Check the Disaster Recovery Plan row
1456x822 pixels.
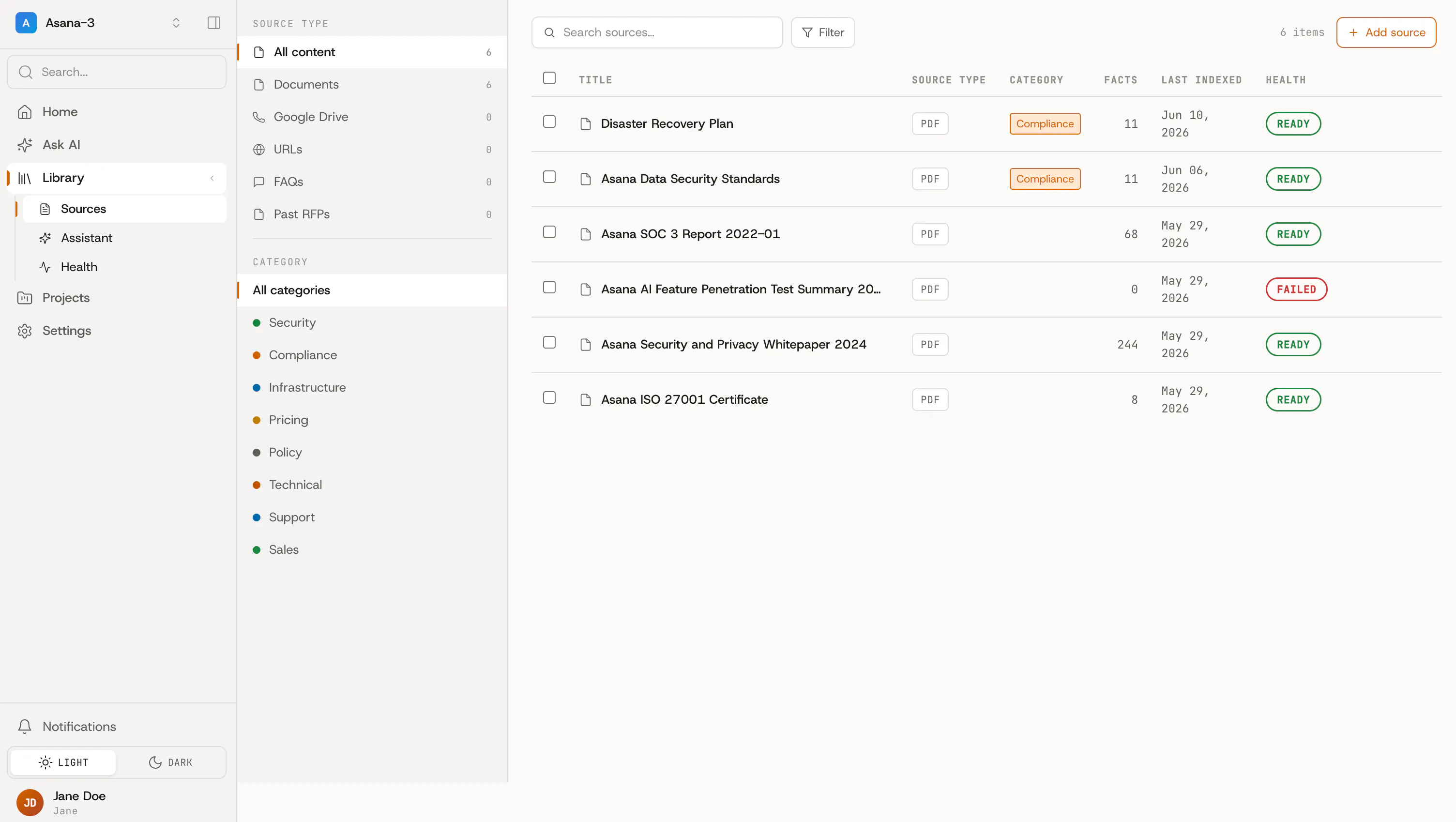[549, 122]
